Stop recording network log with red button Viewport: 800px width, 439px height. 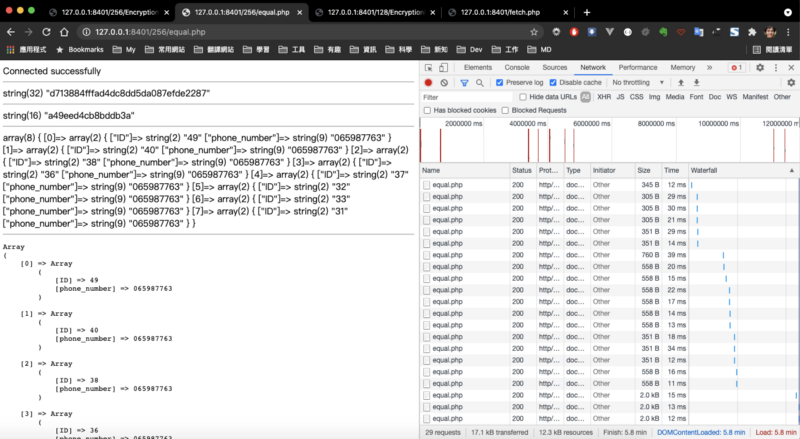click(428, 83)
